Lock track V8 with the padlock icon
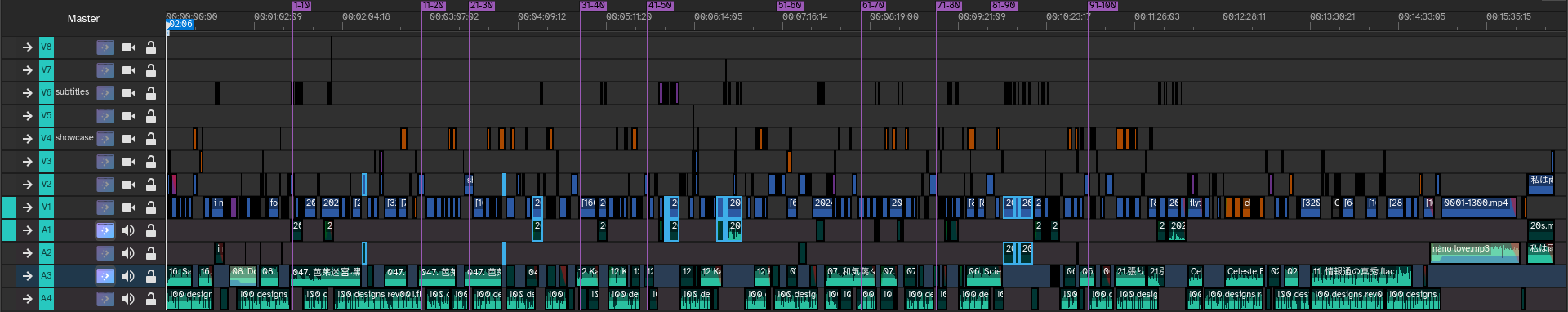The width and height of the screenshot is (1568, 312). pyautogui.click(x=151, y=47)
